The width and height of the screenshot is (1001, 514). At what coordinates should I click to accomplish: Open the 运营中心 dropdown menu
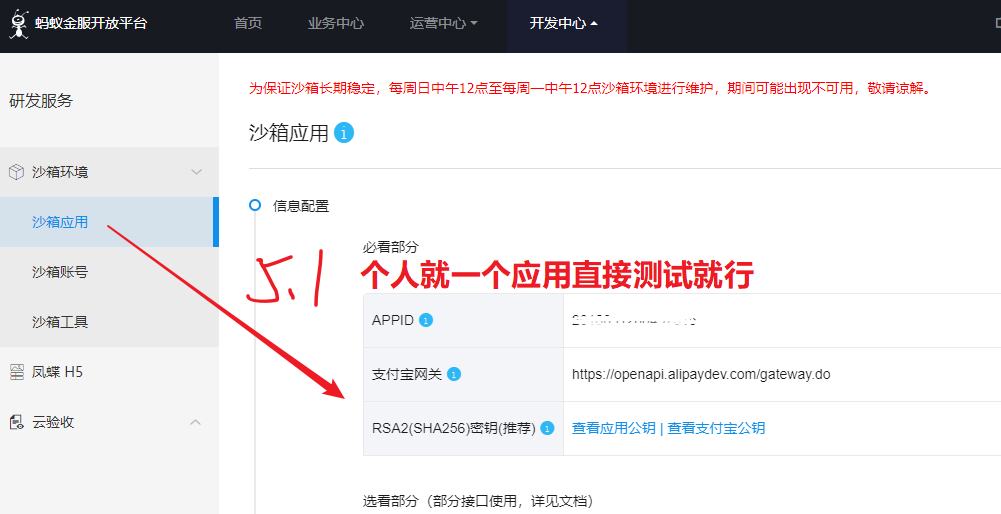tap(443, 24)
